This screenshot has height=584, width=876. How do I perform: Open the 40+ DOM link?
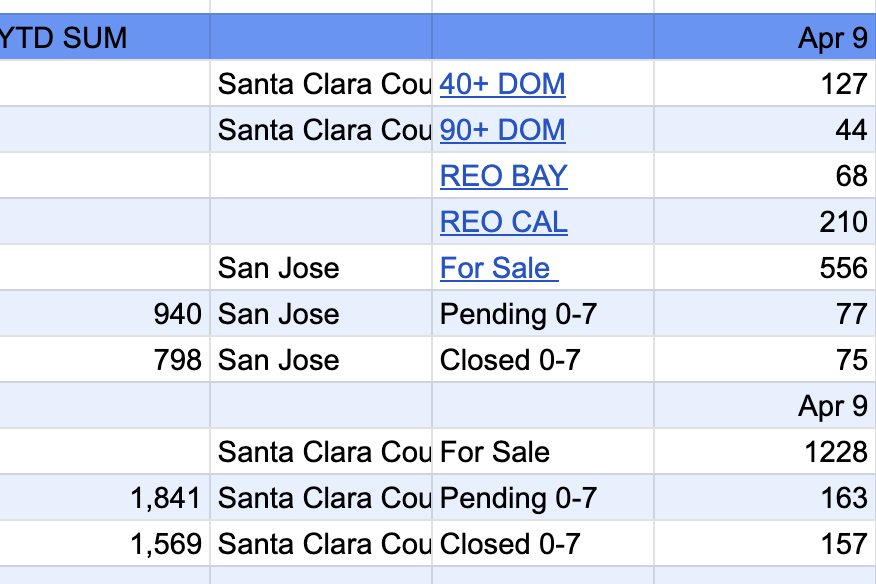(x=502, y=84)
